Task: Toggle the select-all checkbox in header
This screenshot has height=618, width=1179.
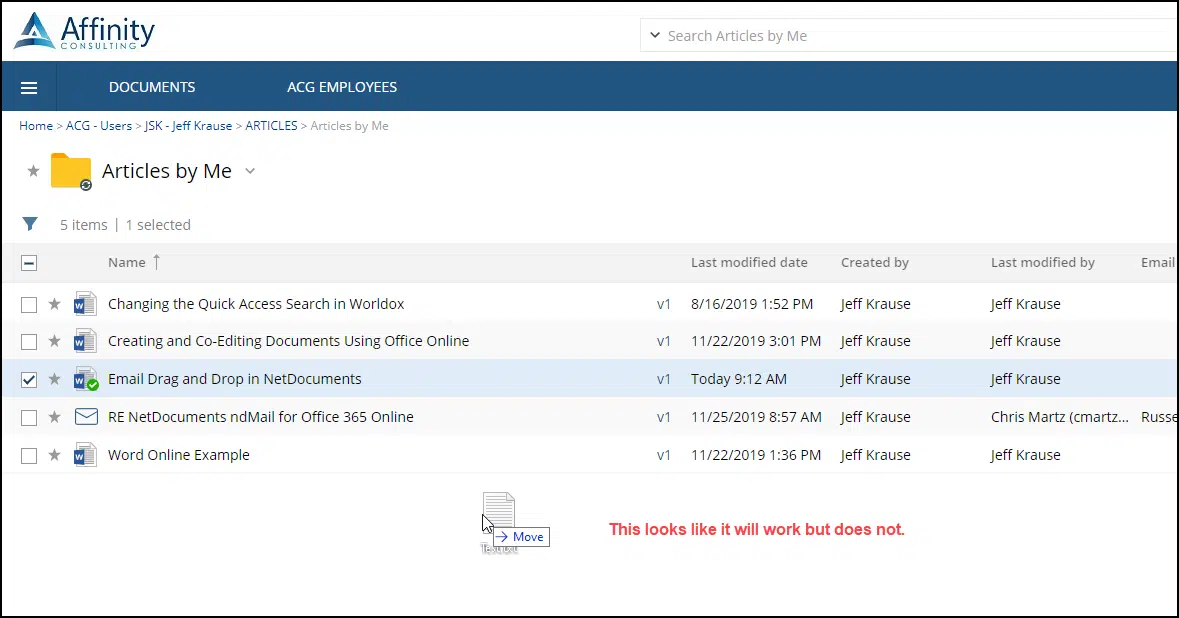Action: (29, 262)
